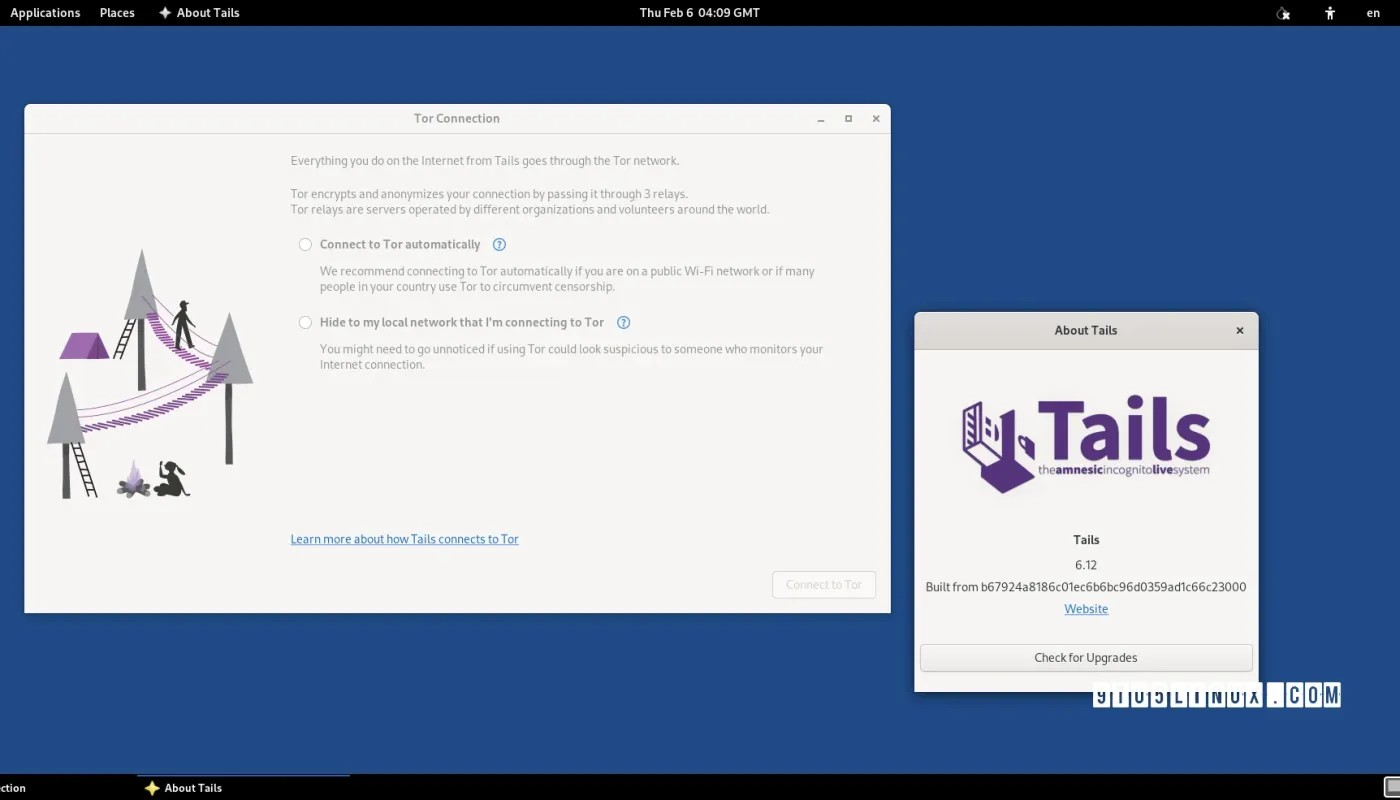Close the About Tails dialog

pyautogui.click(x=1240, y=331)
